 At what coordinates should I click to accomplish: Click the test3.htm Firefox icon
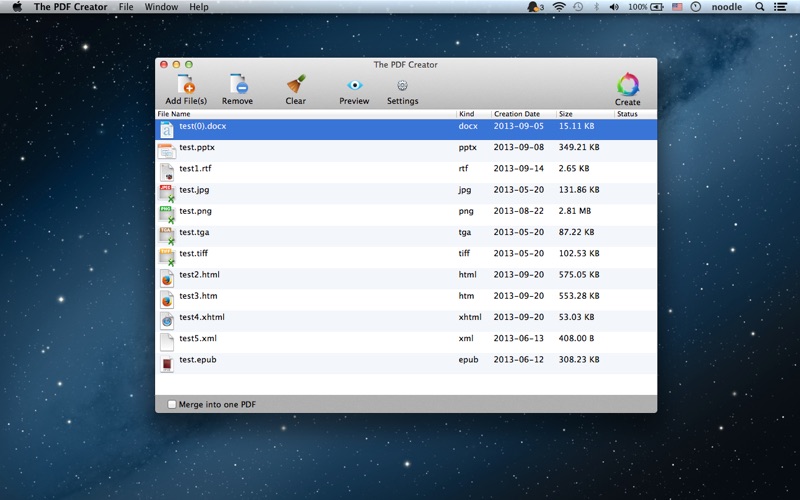tap(166, 300)
